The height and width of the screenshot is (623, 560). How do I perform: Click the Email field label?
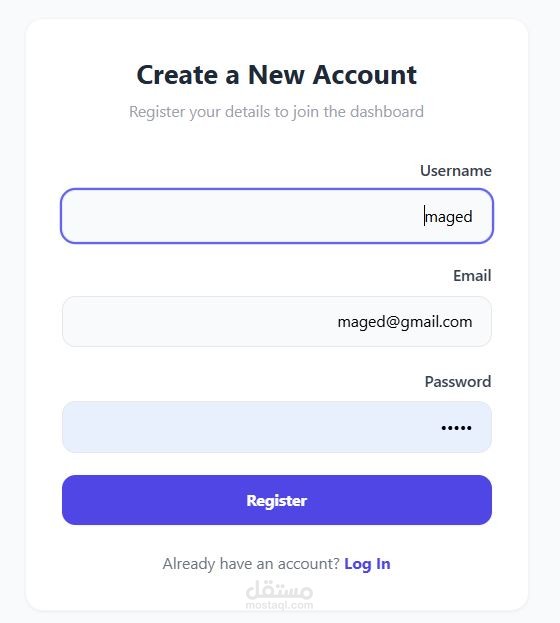[x=472, y=276]
